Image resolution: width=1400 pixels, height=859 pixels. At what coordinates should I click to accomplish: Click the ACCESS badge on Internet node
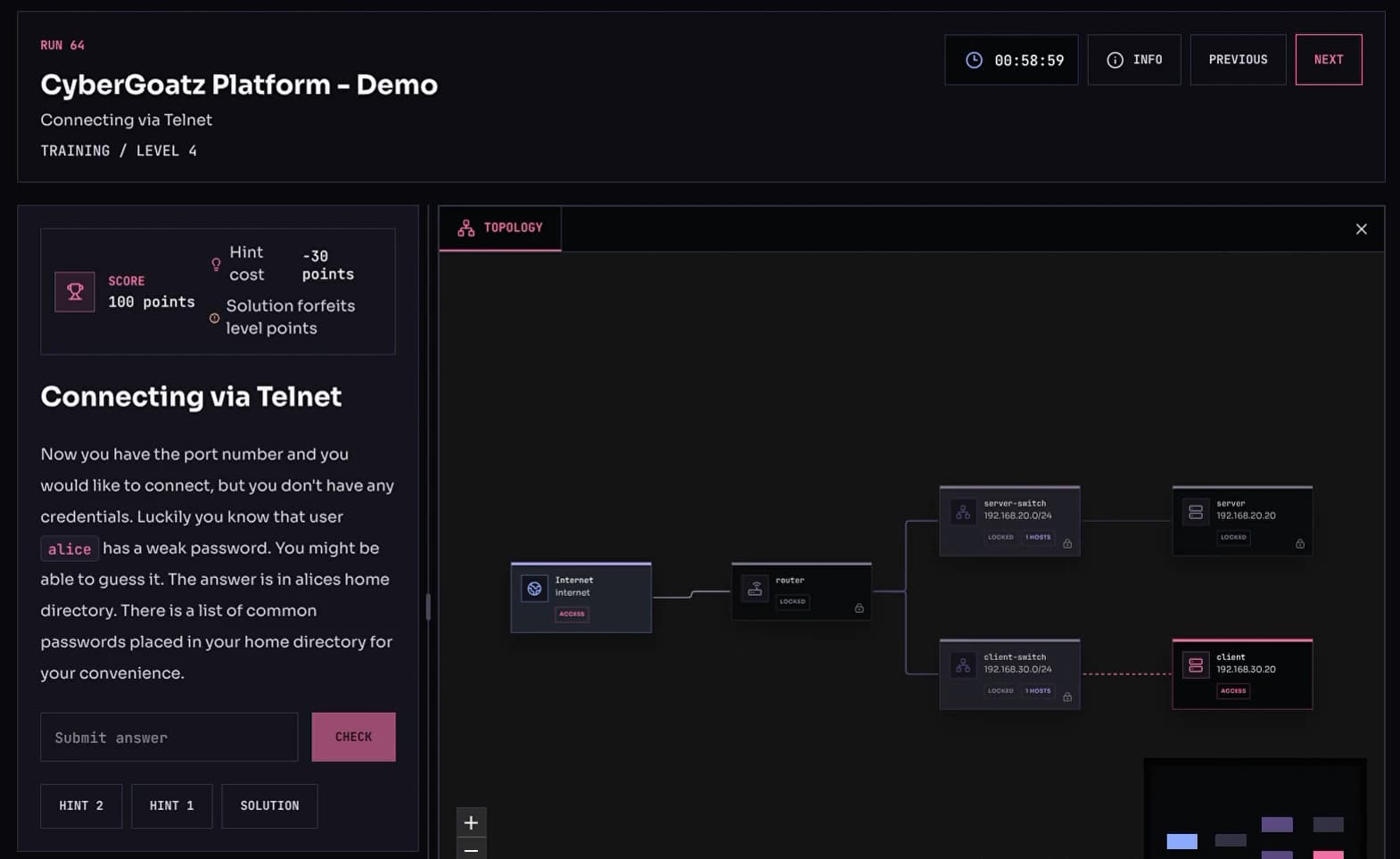572,614
